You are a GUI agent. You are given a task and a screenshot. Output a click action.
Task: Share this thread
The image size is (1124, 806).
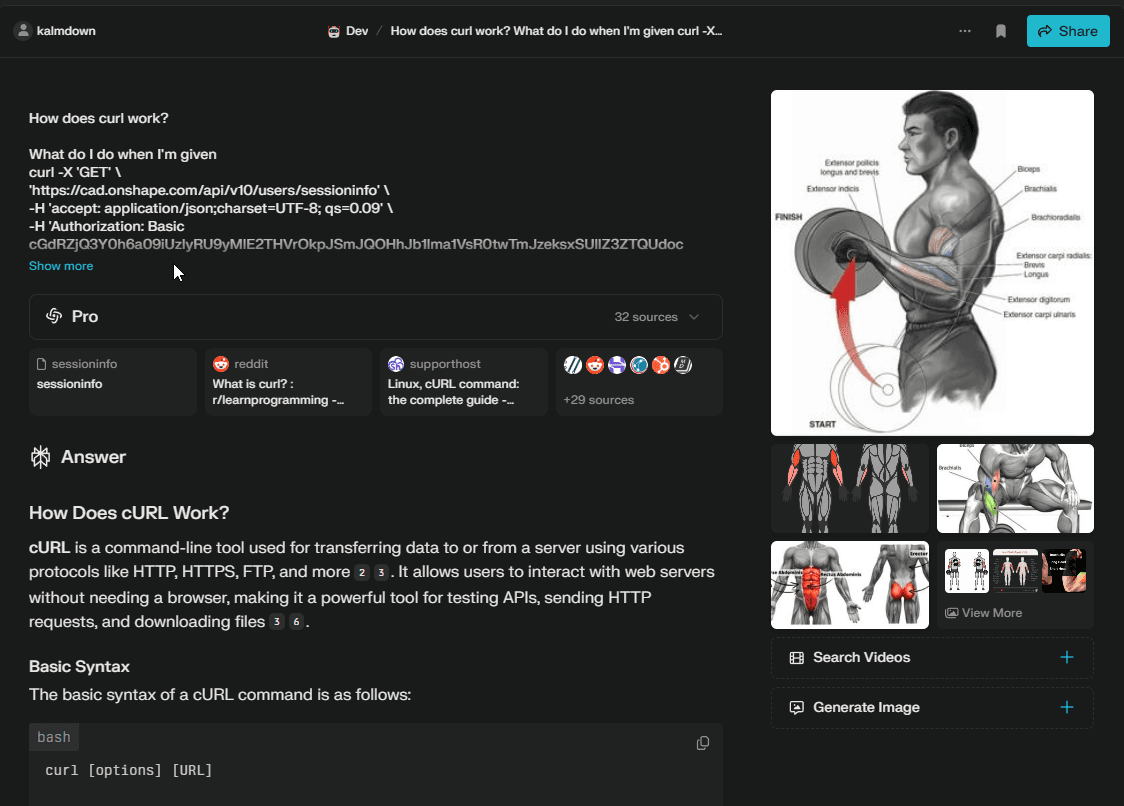point(1068,31)
